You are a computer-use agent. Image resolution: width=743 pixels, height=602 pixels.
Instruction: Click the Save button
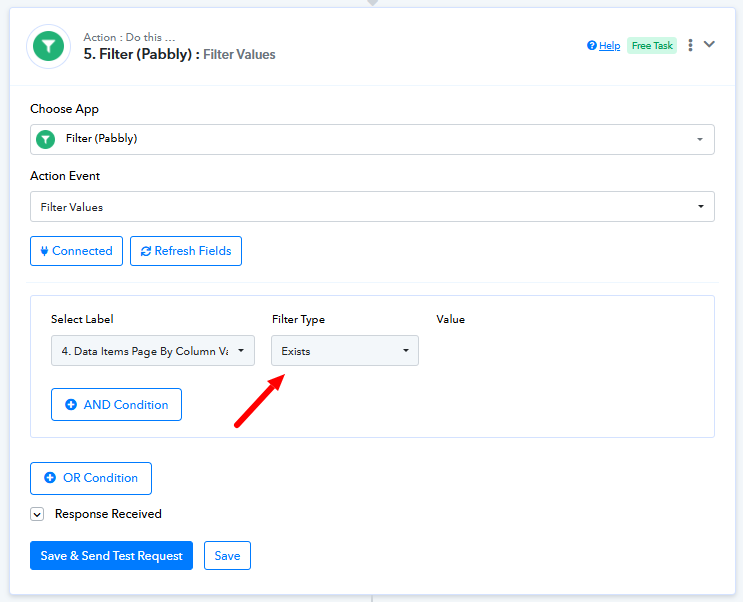(227, 556)
